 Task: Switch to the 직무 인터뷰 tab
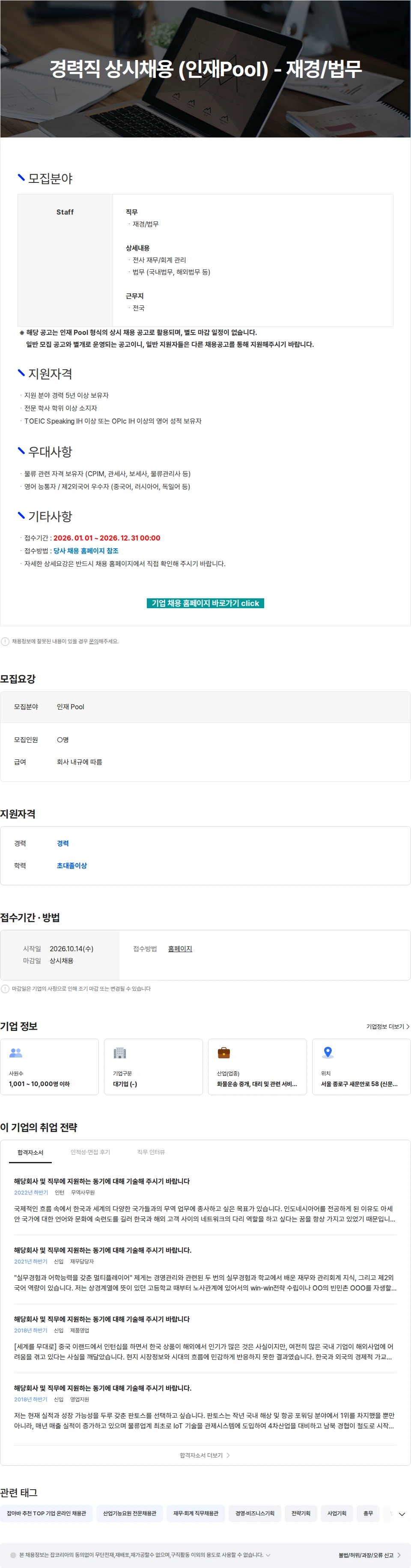point(151,1152)
